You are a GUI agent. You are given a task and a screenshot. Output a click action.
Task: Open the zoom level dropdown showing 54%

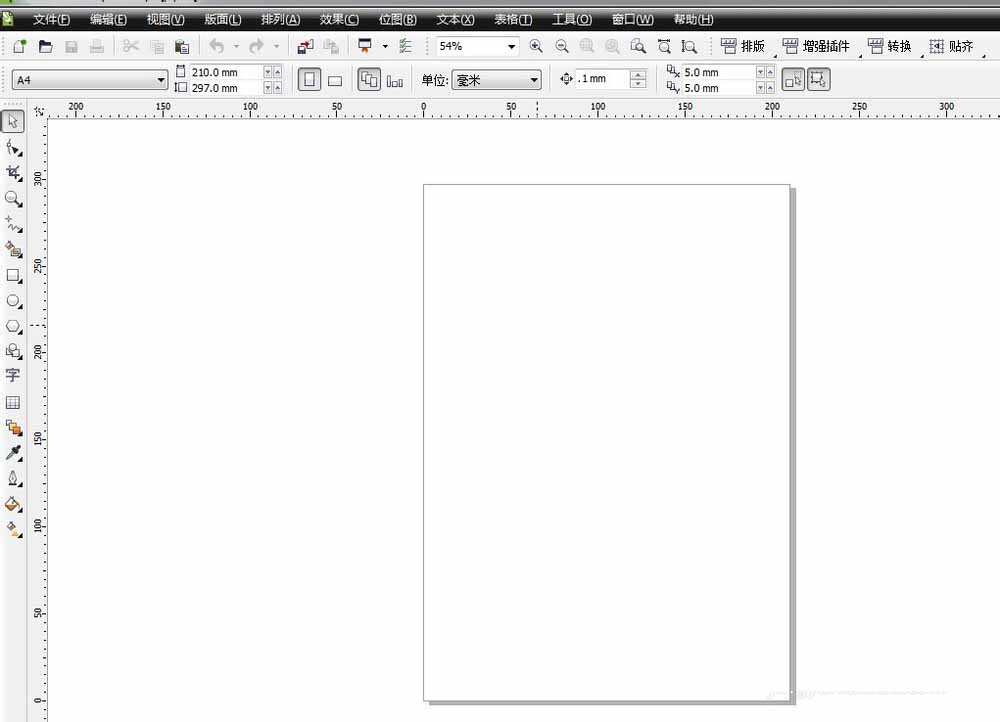(x=511, y=45)
